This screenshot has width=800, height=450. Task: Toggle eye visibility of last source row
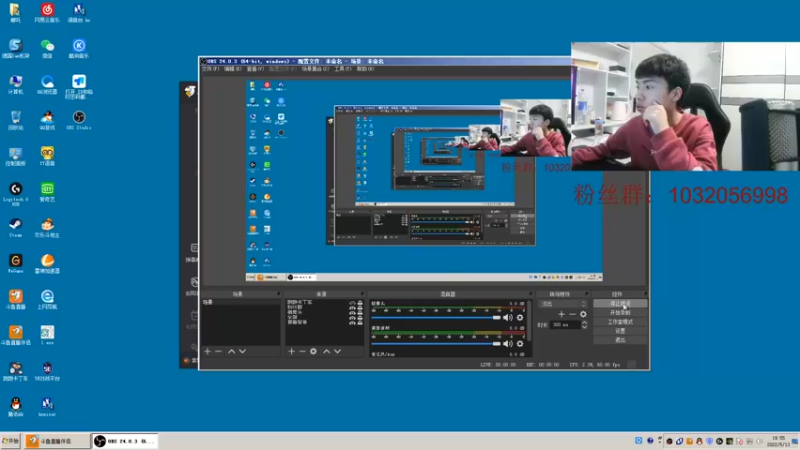pos(352,322)
